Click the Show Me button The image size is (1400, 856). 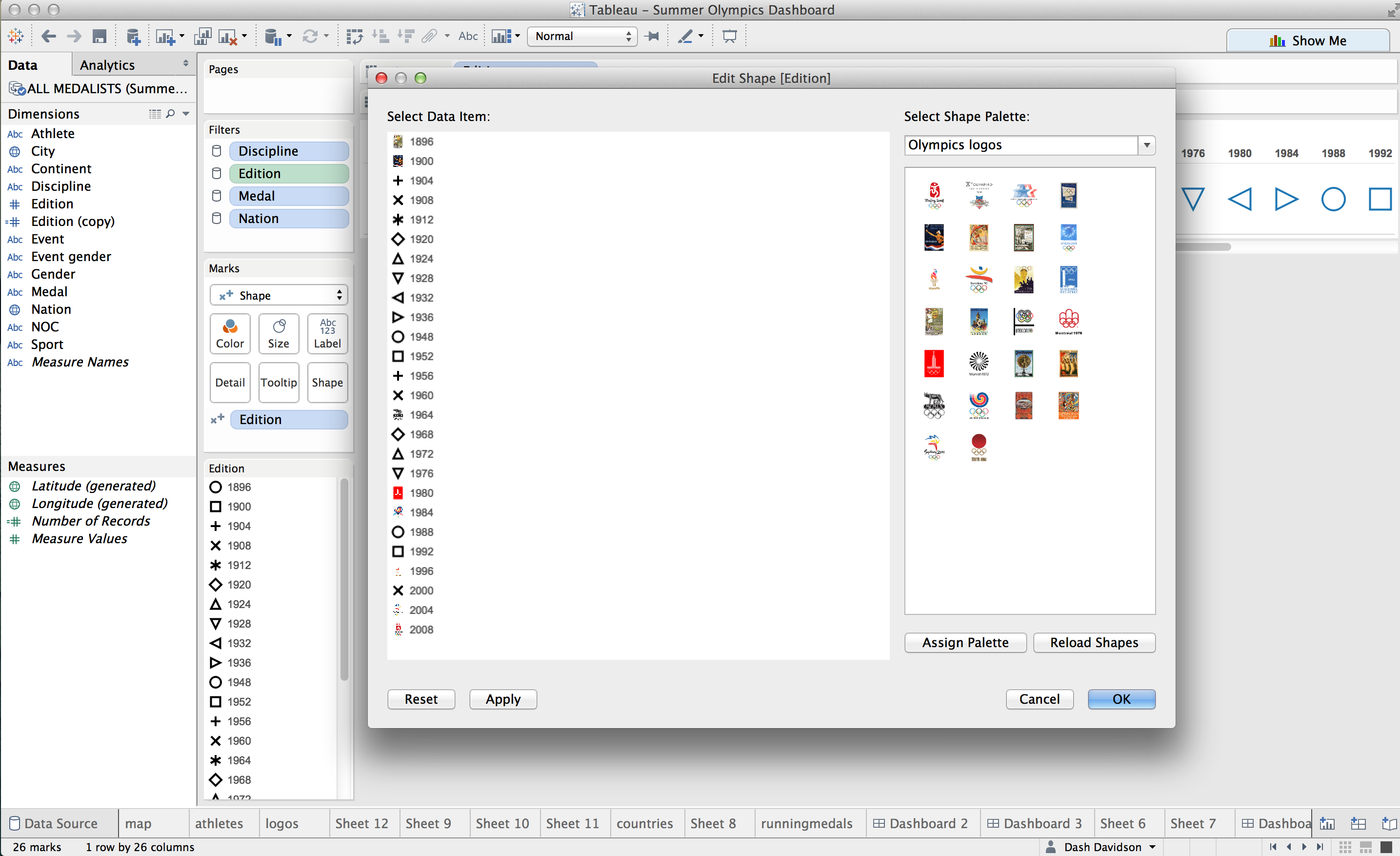[x=1307, y=41]
